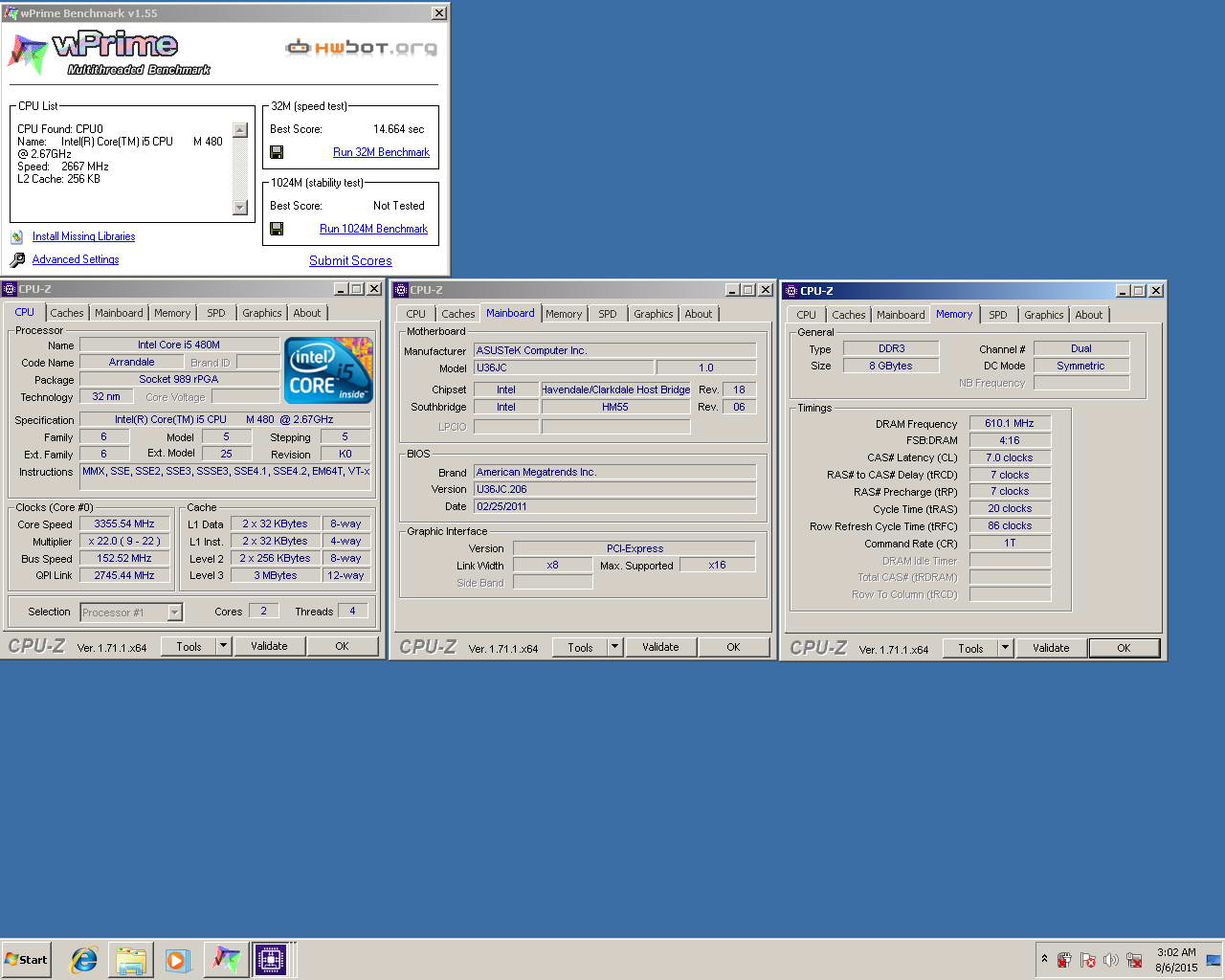Viewport: 1225px width, 980px height.
Task: Select the Caches tab in the Memory CPU-Z window
Action: [x=849, y=315]
